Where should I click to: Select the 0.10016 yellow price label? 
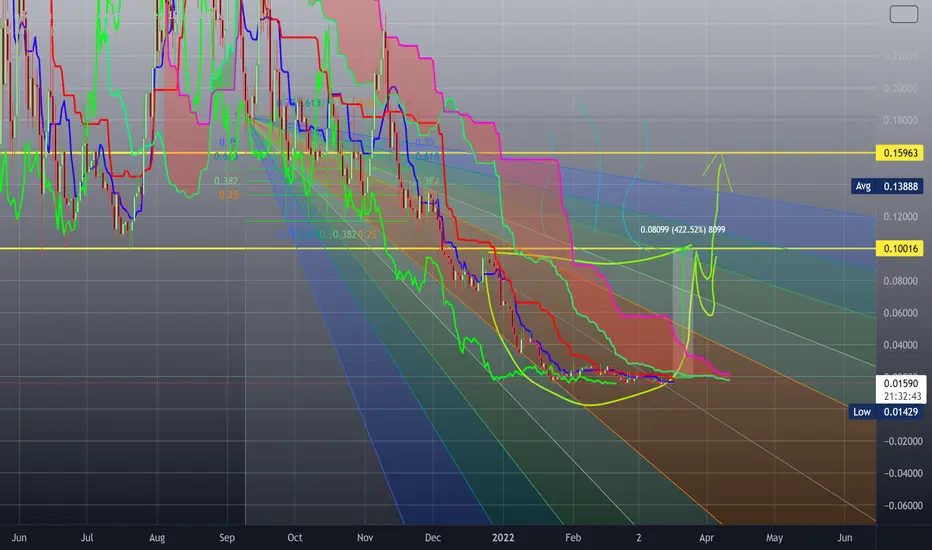900,248
